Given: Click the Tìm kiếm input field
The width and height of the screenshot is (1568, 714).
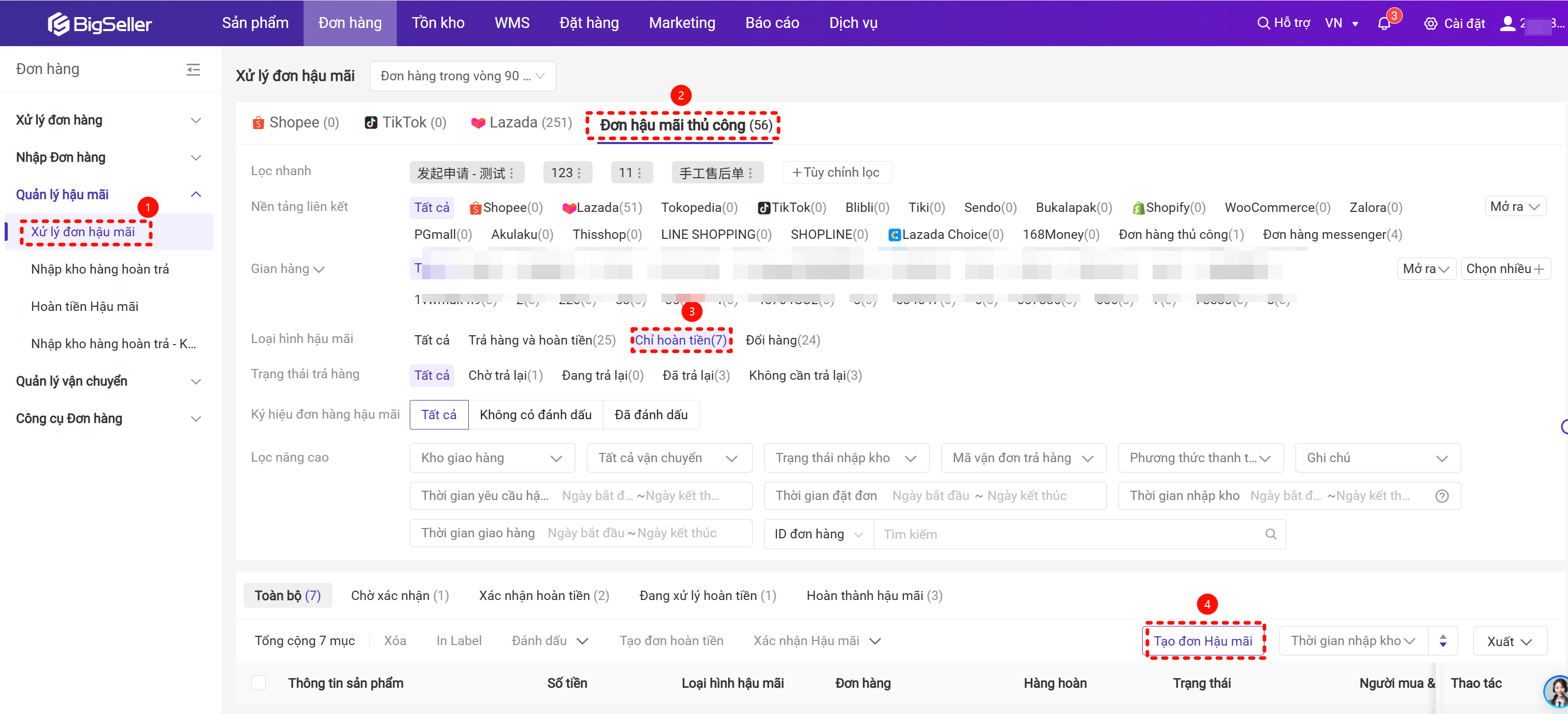Looking at the screenshot, I should 1065,534.
